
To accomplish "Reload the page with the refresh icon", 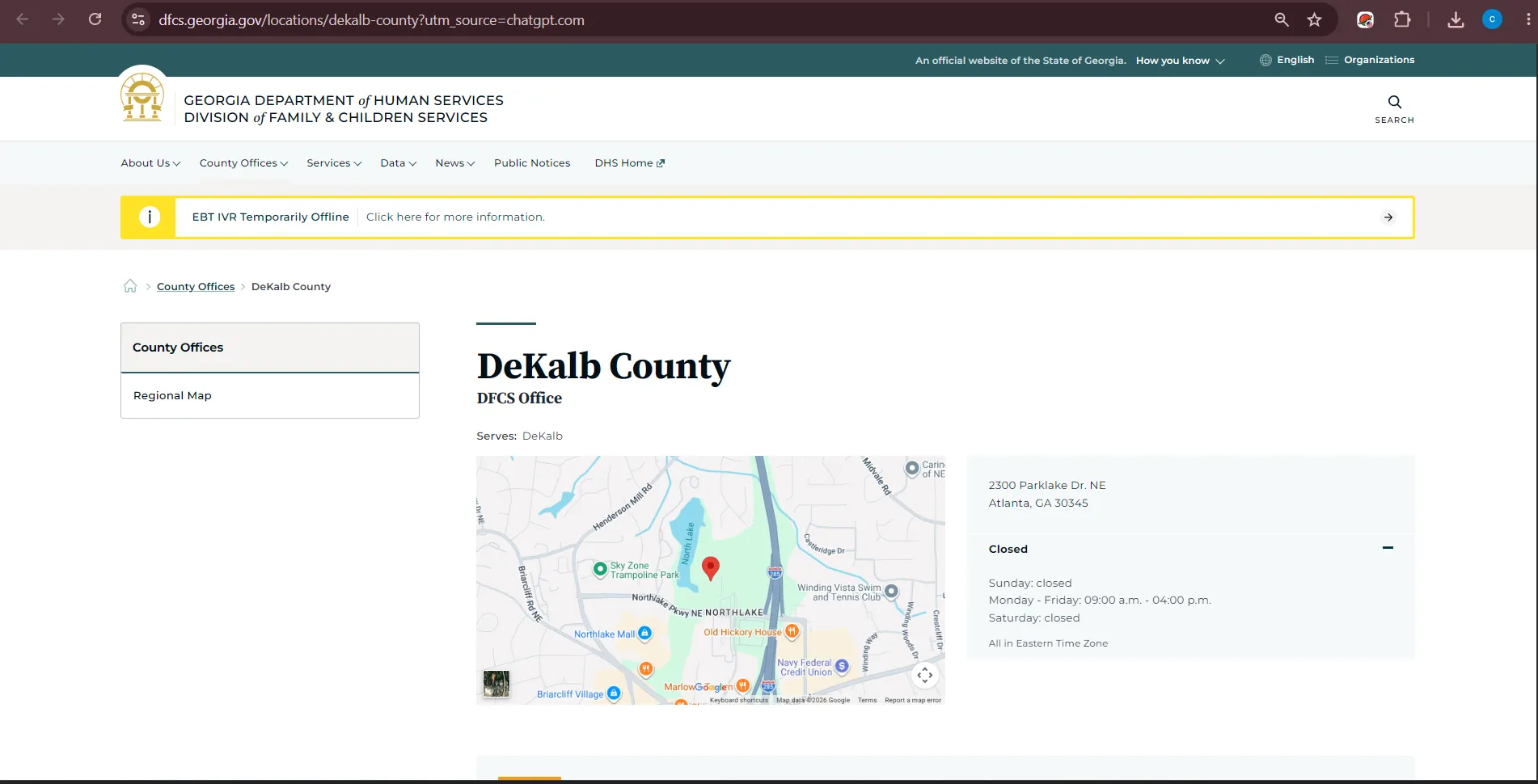I will click(95, 19).
